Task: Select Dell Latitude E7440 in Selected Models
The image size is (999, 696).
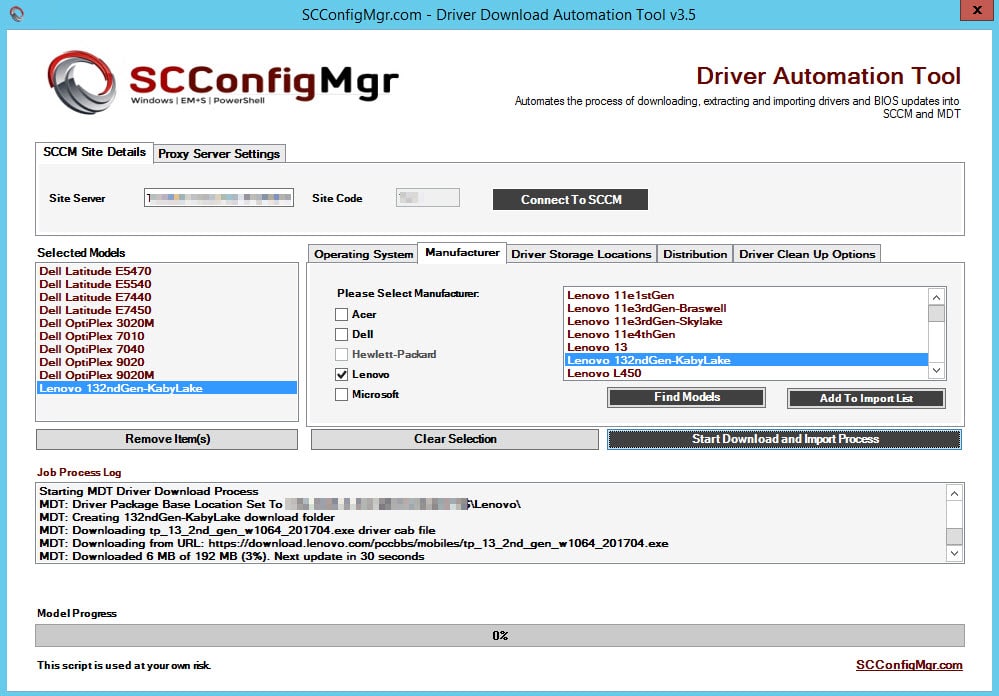Action: coord(167,297)
